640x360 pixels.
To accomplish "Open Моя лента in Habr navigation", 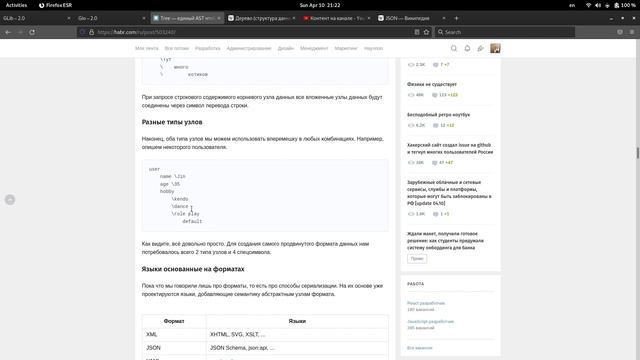I will coord(147,48).
